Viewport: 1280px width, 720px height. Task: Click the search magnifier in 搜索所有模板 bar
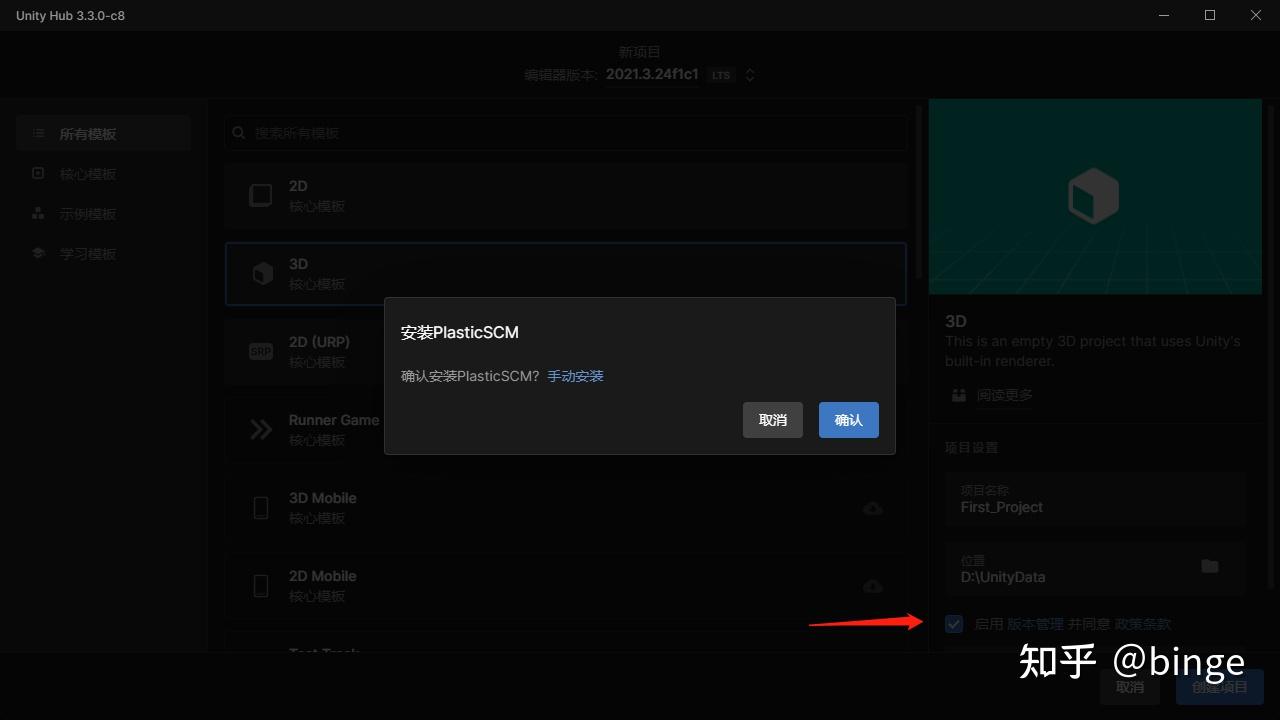[238, 132]
